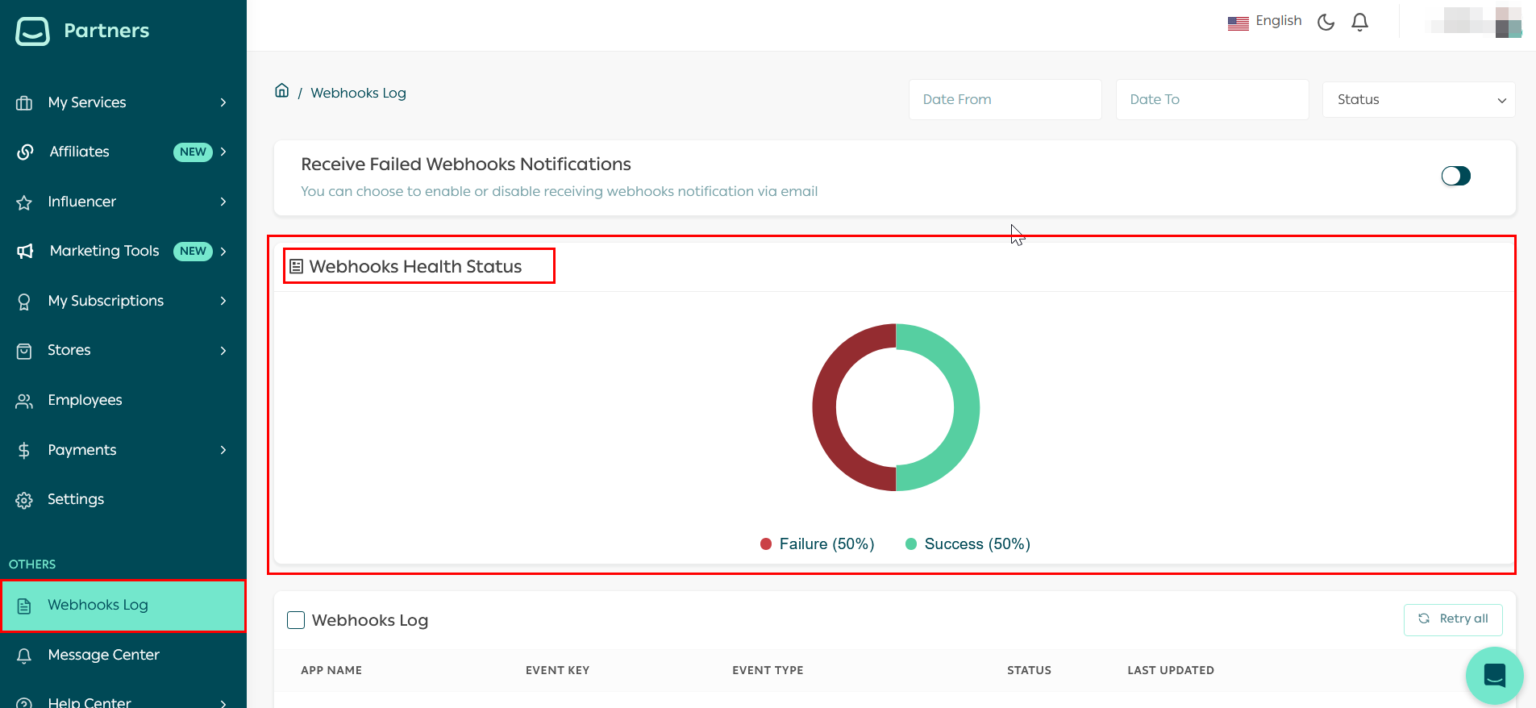Click the home breadcrumb icon

tap(282, 91)
